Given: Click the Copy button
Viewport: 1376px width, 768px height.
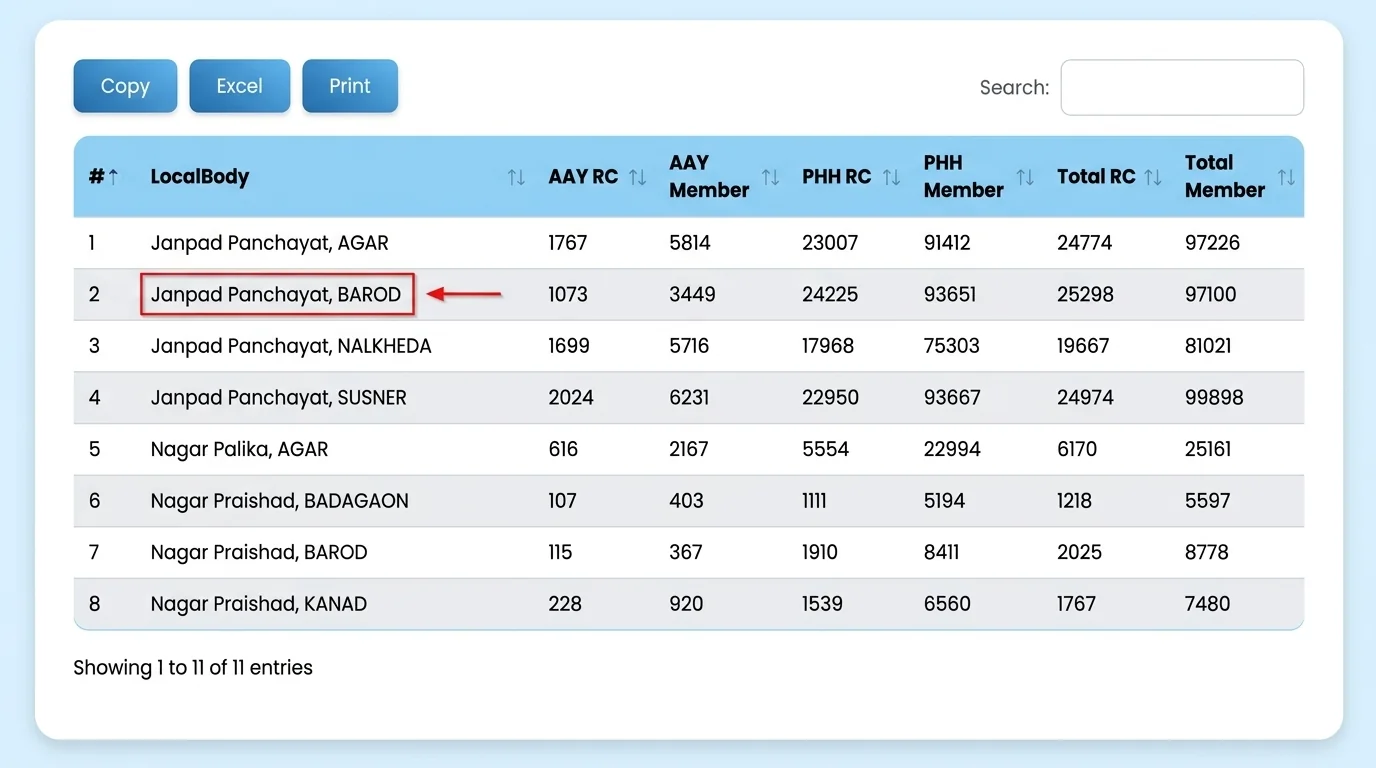Looking at the screenshot, I should click(125, 86).
